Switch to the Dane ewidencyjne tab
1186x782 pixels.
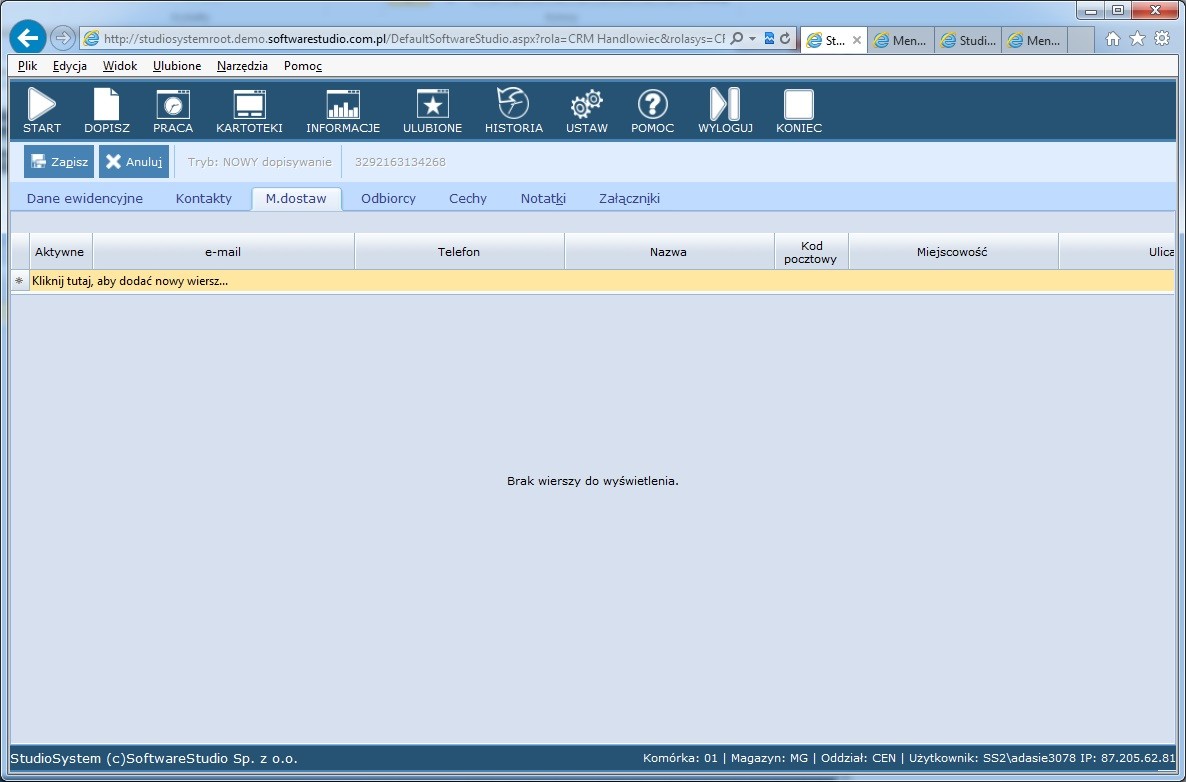coord(85,198)
